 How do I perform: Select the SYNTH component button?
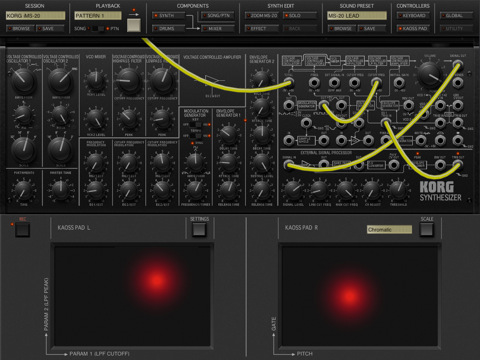point(168,16)
